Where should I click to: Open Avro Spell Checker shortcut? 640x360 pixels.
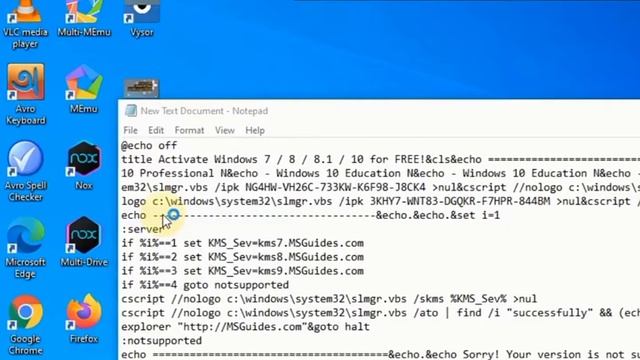pyautogui.click(x=25, y=171)
